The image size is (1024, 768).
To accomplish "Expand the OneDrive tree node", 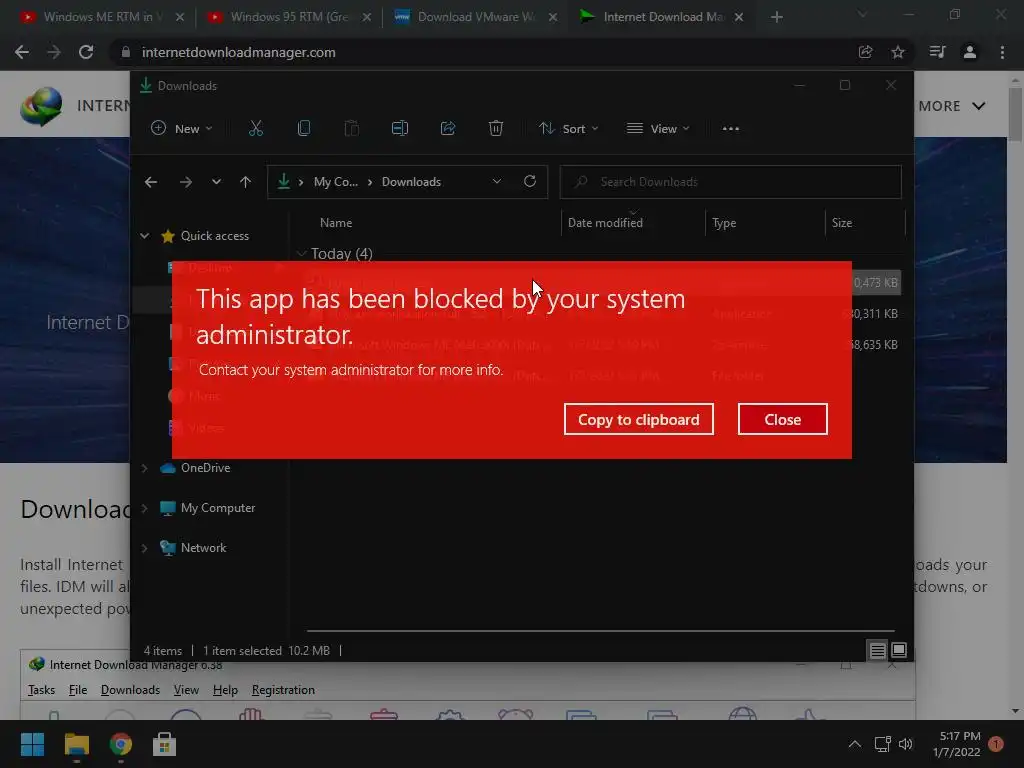I will (144, 468).
